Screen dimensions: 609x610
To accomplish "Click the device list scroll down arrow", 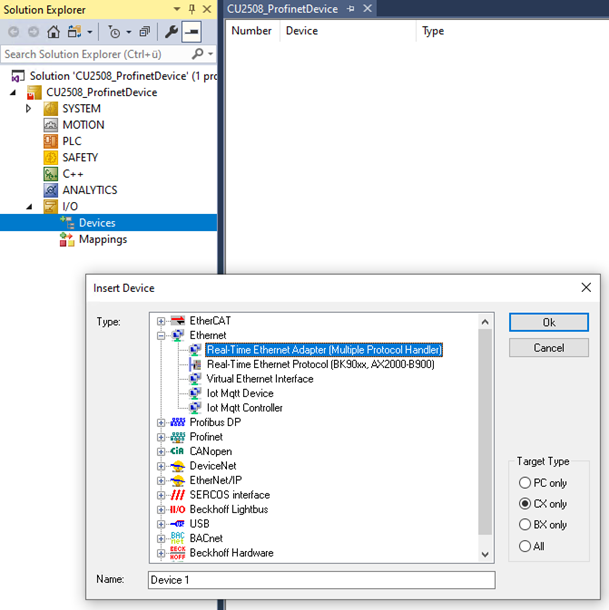I will pyautogui.click(x=485, y=554).
